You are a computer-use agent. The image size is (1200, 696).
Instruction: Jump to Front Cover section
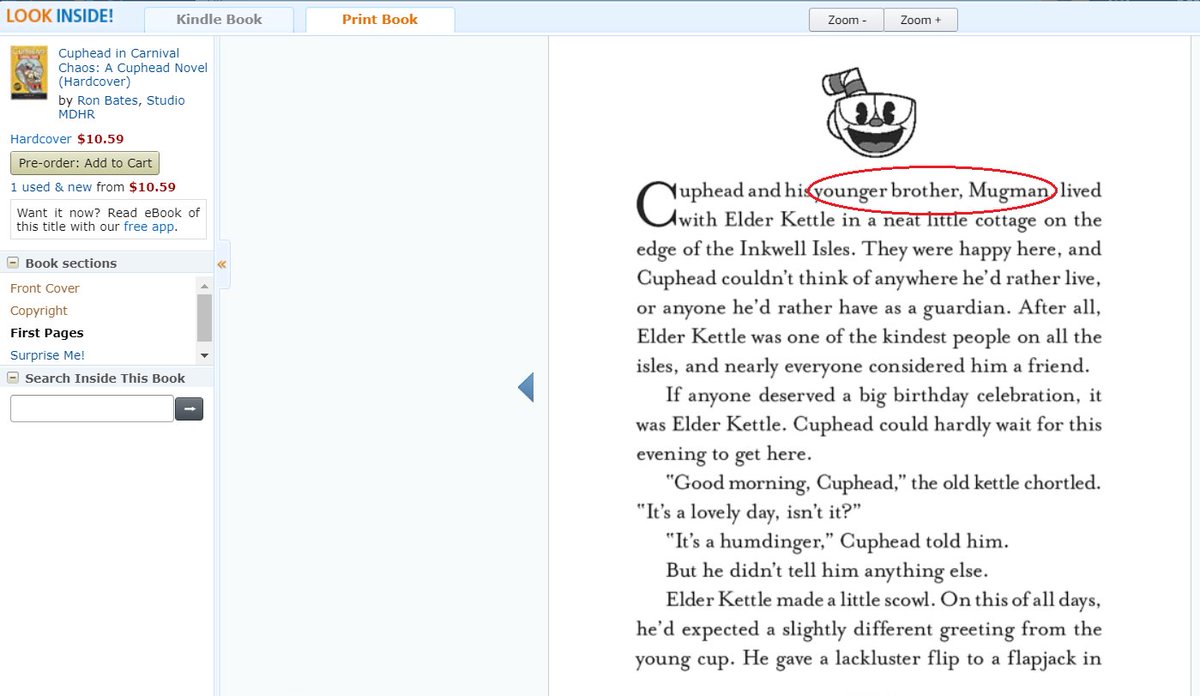(45, 288)
